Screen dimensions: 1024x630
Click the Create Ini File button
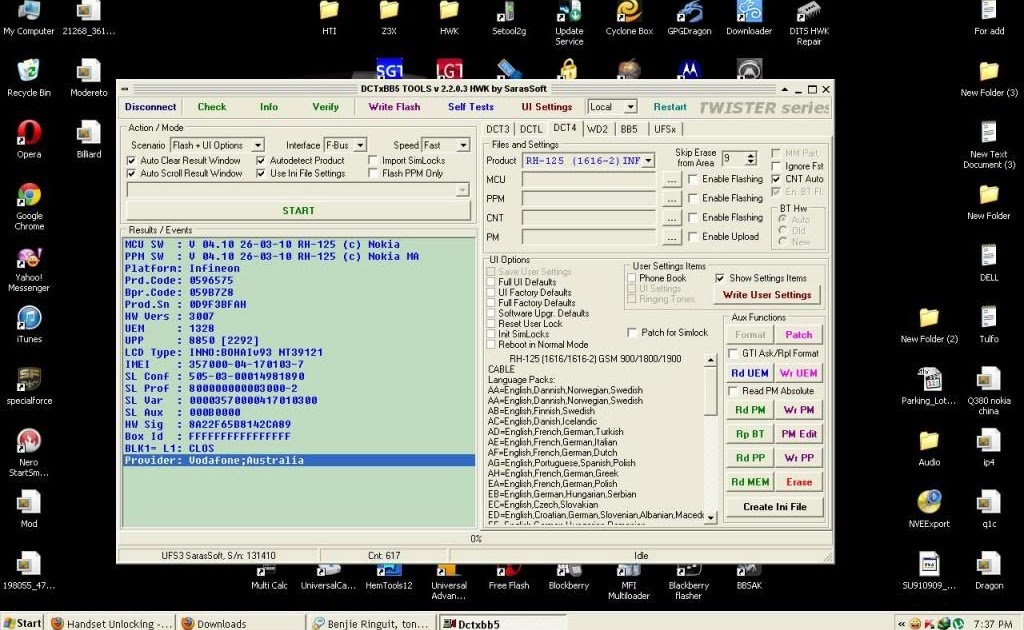pos(775,507)
